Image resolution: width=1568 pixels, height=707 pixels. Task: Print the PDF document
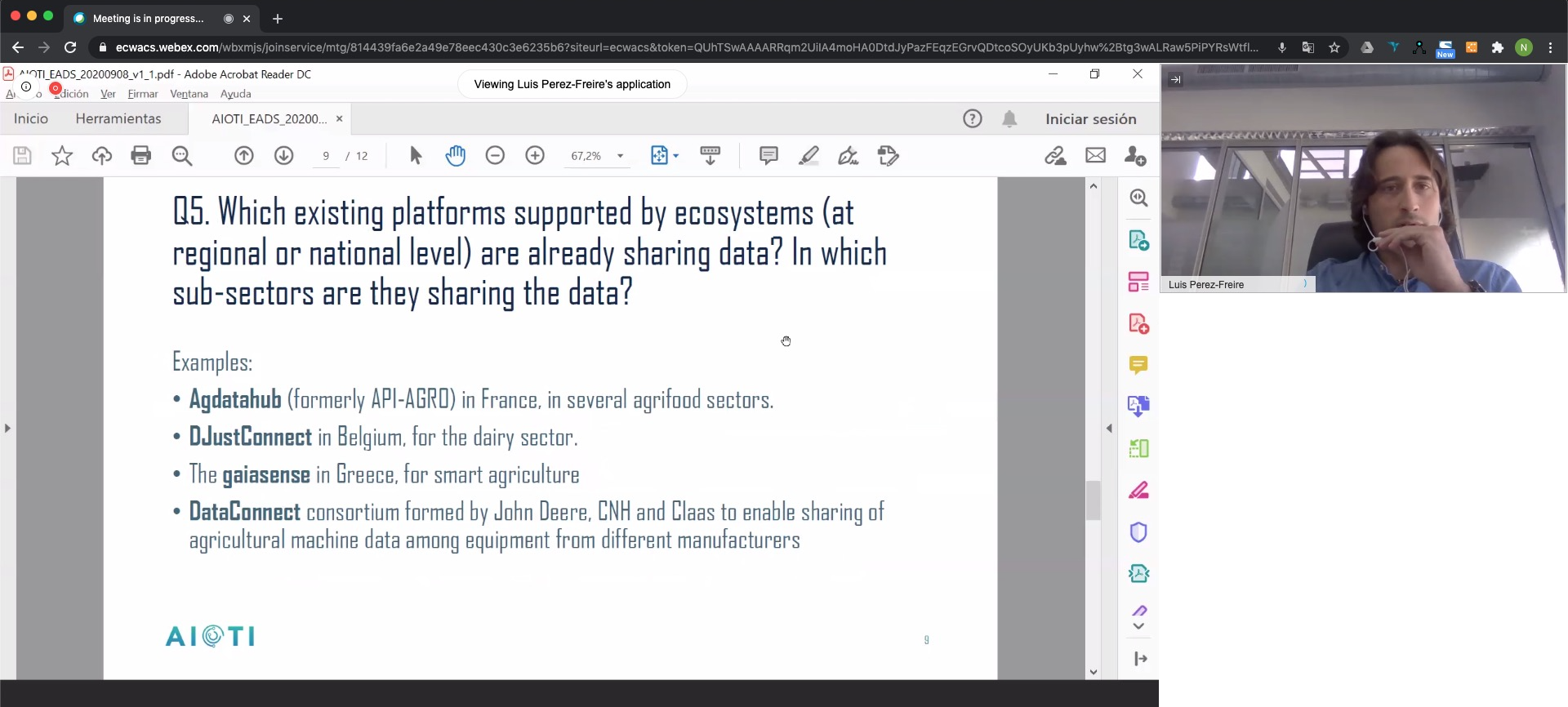[x=141, y=155]
